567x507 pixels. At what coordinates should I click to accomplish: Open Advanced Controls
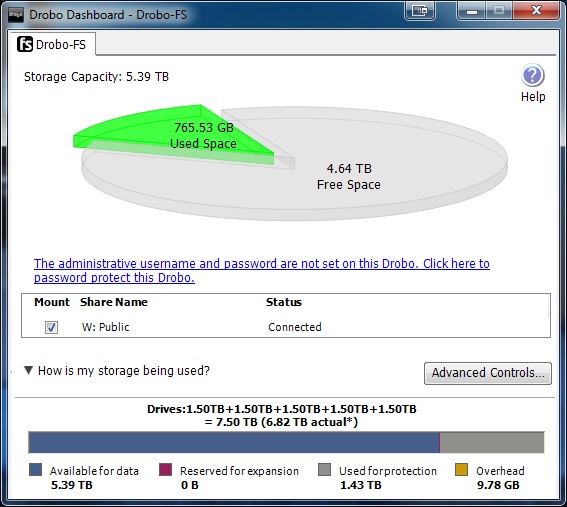pyautogui.click(x=488, y=373)
